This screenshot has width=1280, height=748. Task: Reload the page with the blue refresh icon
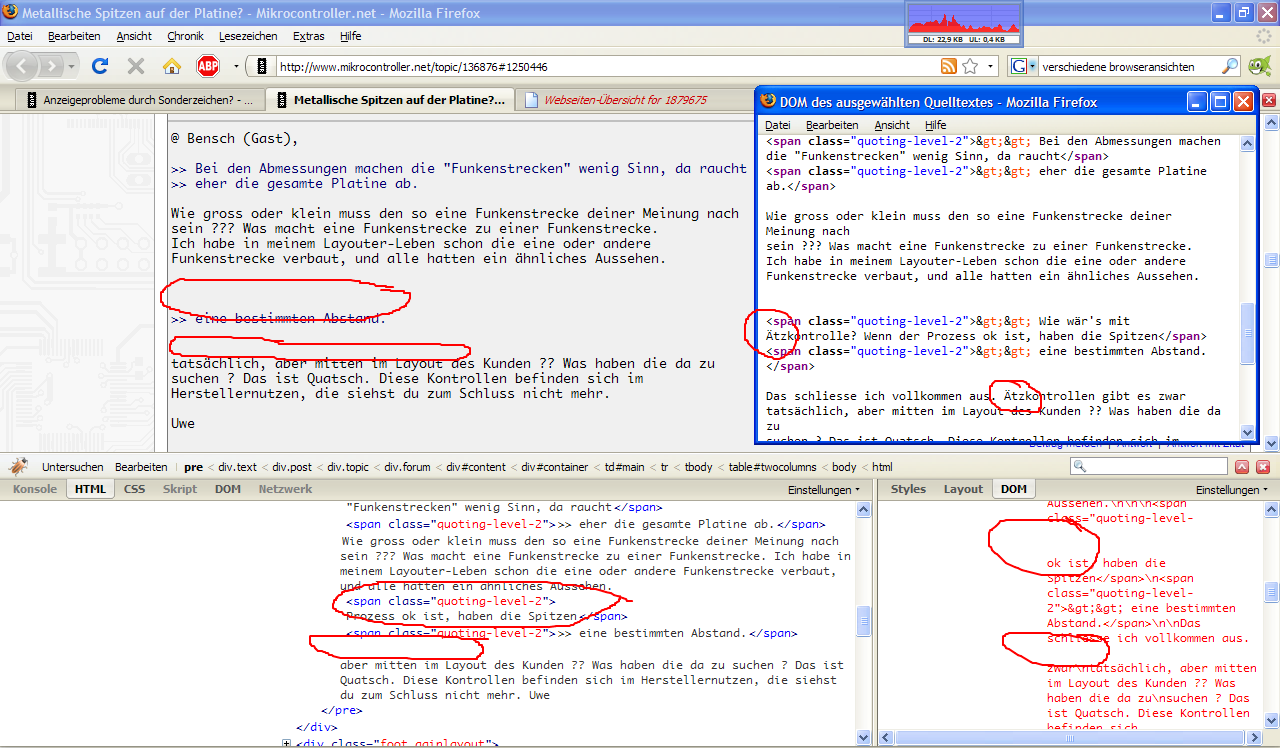100,66
